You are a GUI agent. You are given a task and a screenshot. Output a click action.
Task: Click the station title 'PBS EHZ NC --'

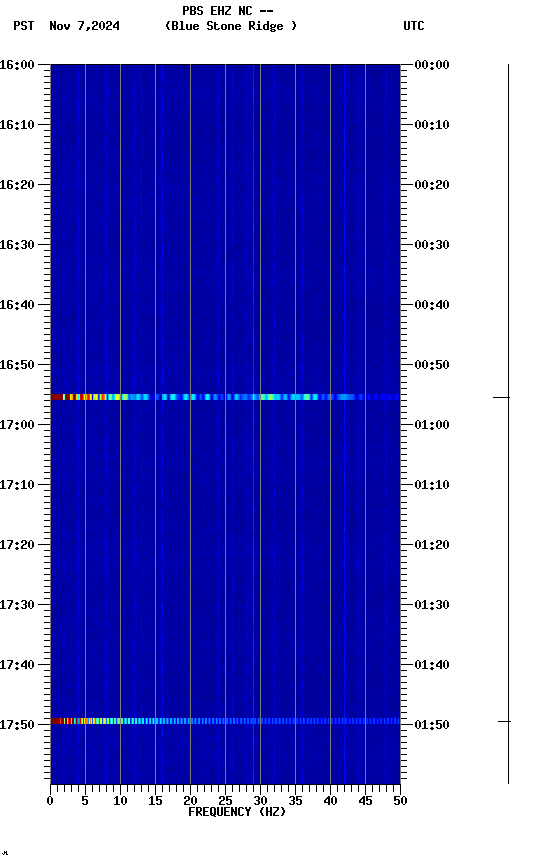[x=228, y=11]
